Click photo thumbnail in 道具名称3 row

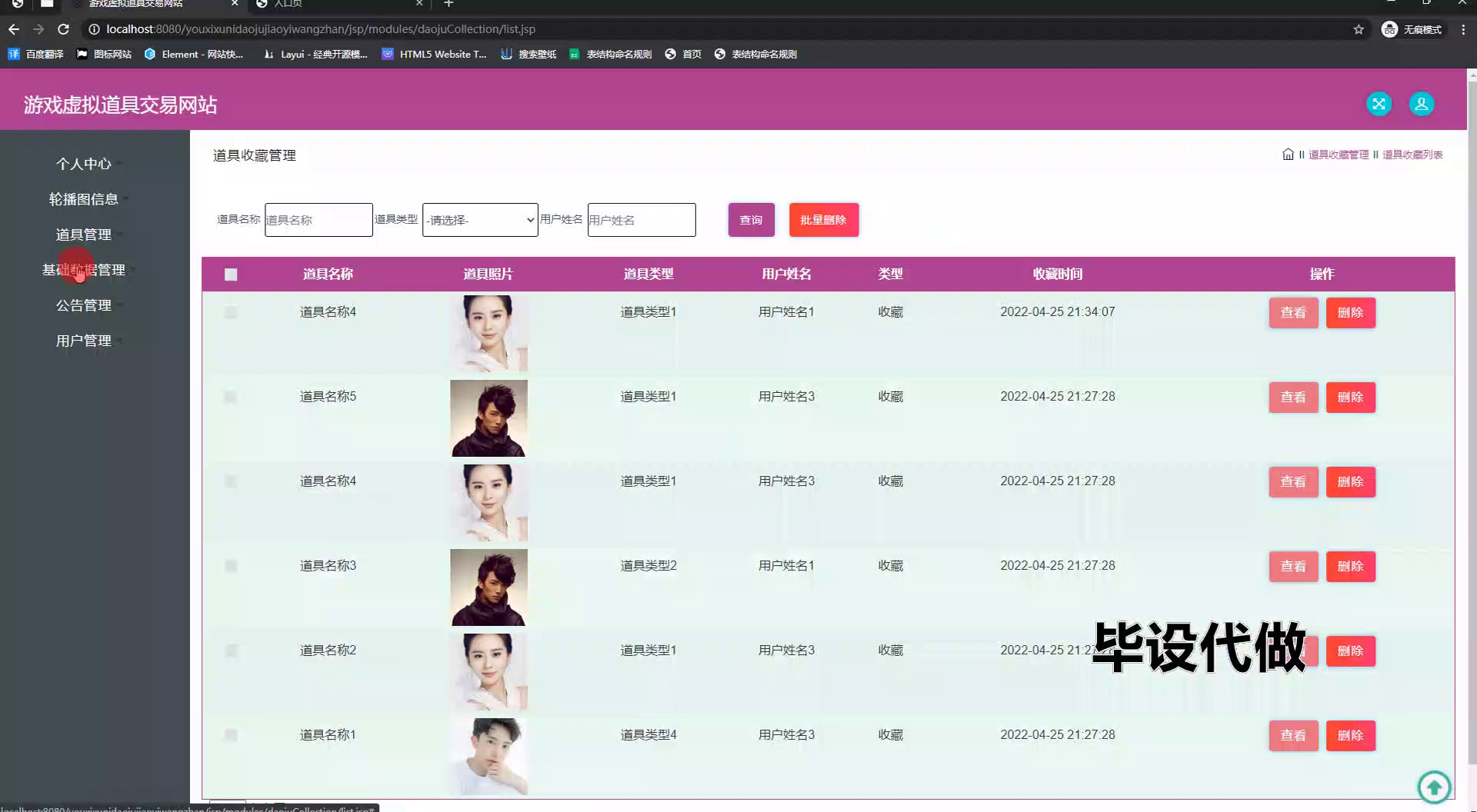tap(488, 587)
